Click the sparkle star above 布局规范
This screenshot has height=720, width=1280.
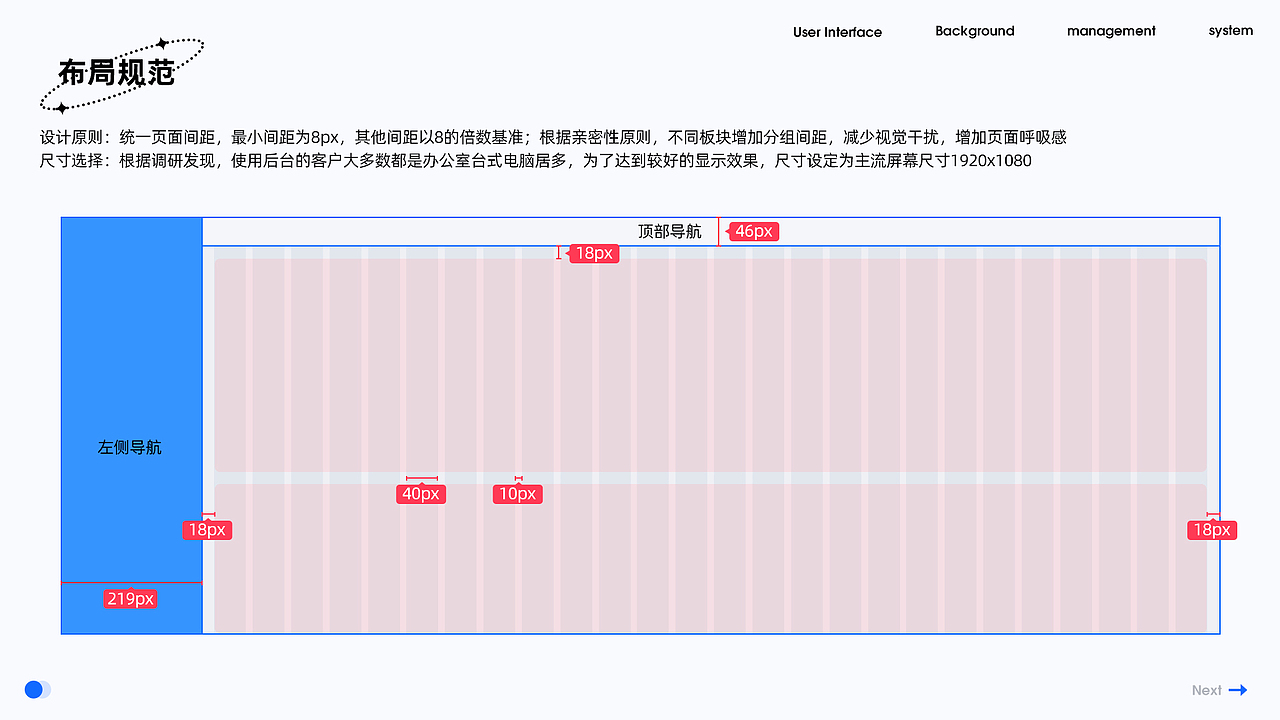pos(160,43)
